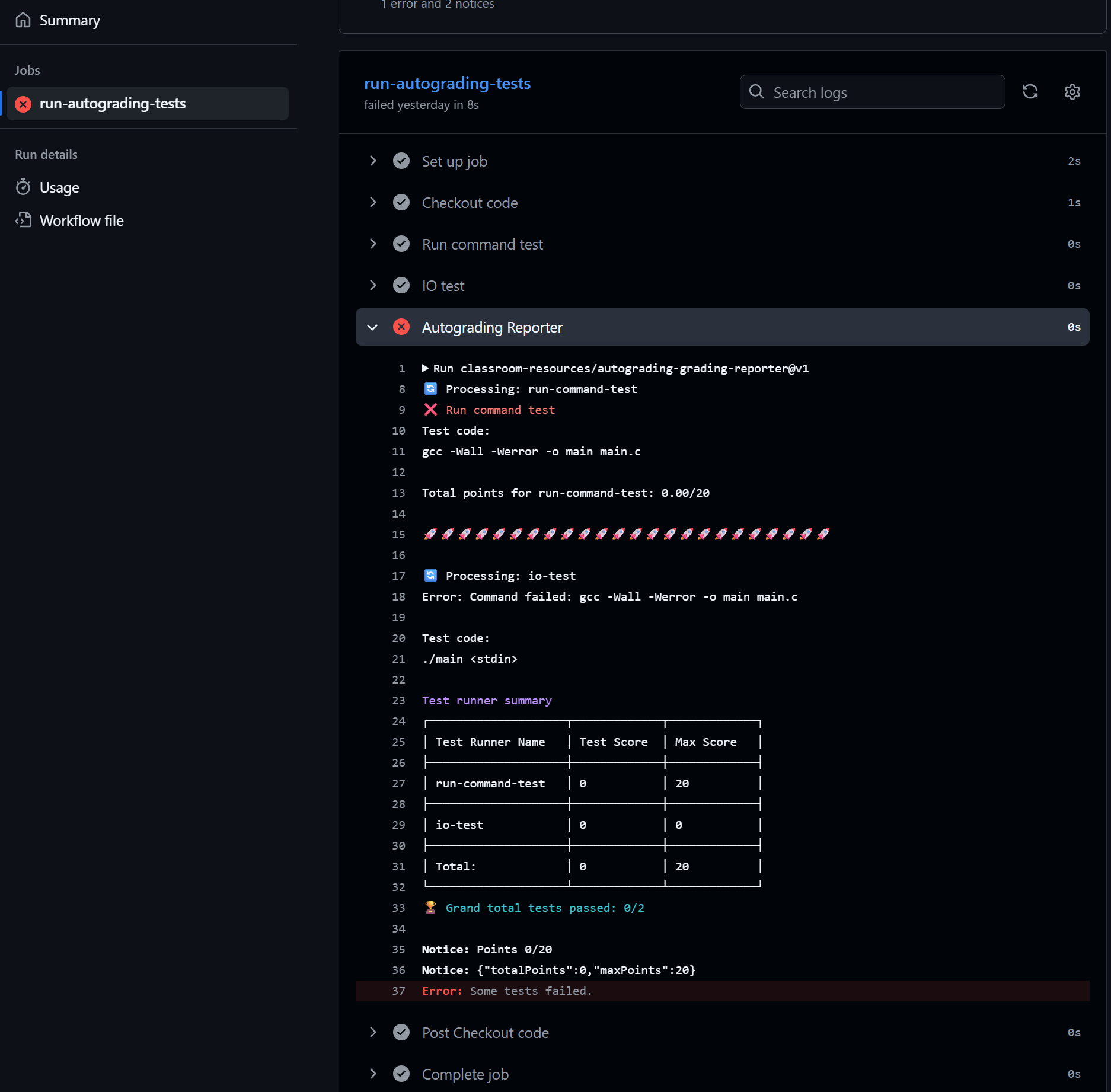Select the run-autograding-tests job in sidebar
The image size is (1111, 1092).
click(x=113, y=104)
